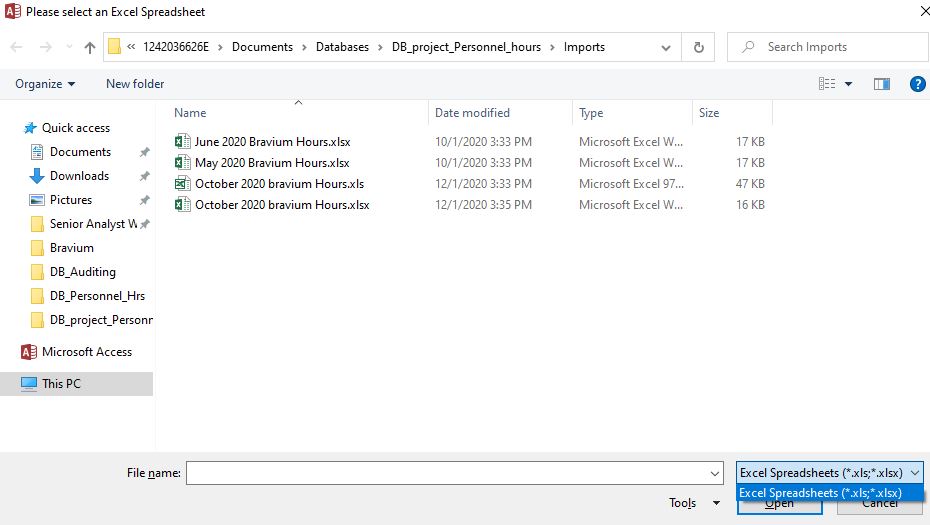
Task: Click the 47 KB size value
Action: click(x=750, y=184)
